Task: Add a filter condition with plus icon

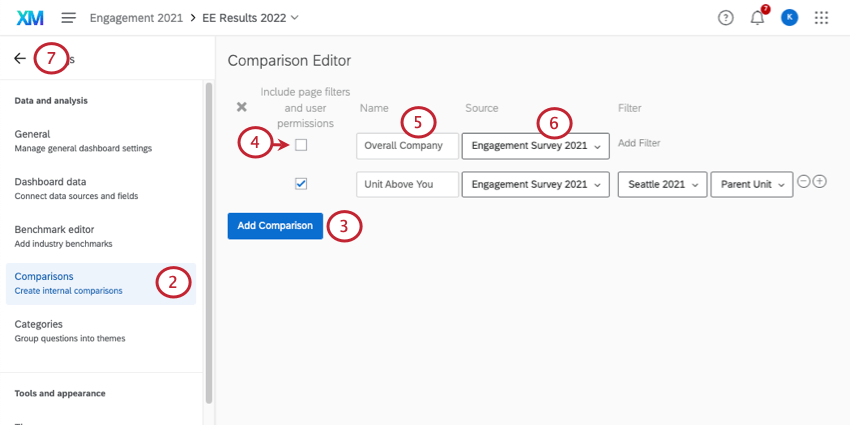Action: [x=820, y=182]
